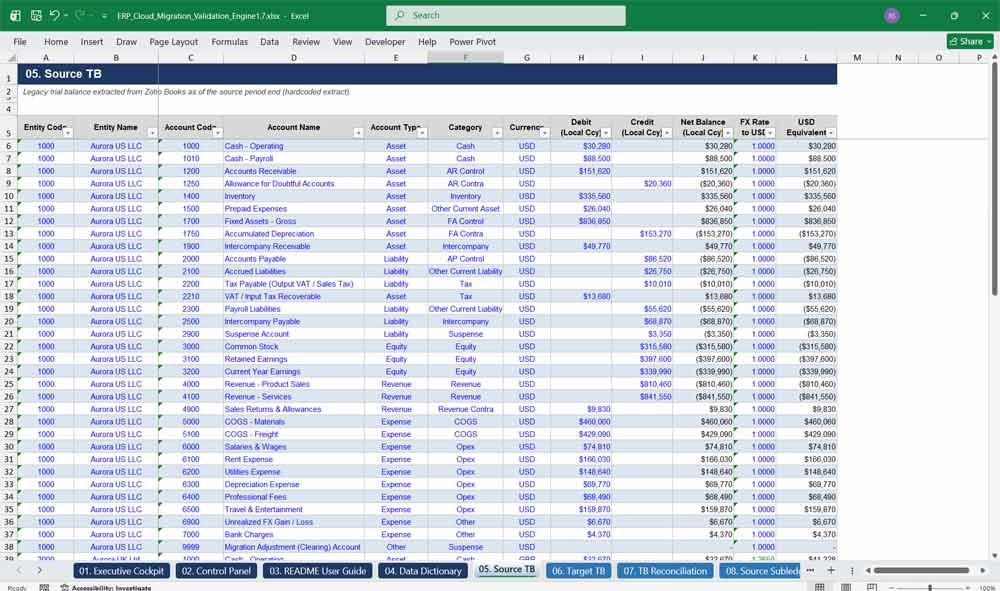Go to the 02. Control Panel sheet
Screen dimensions: 1000x591
click(x=216, y=571)
